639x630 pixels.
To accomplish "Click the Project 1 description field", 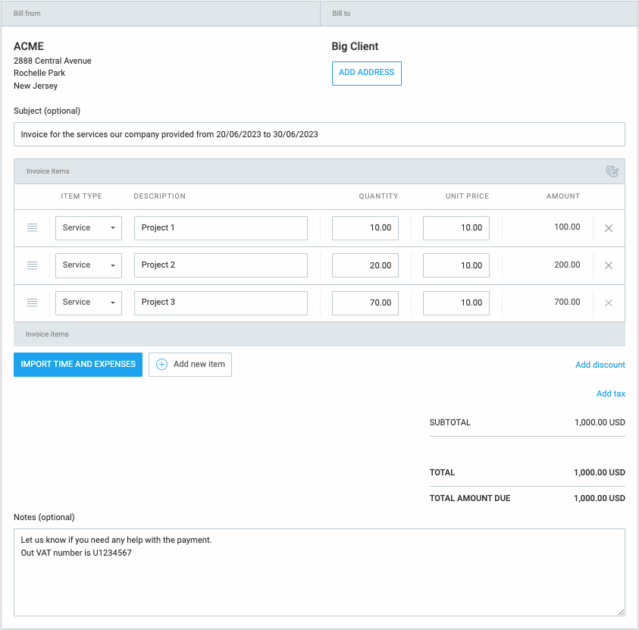I will 220,228.
